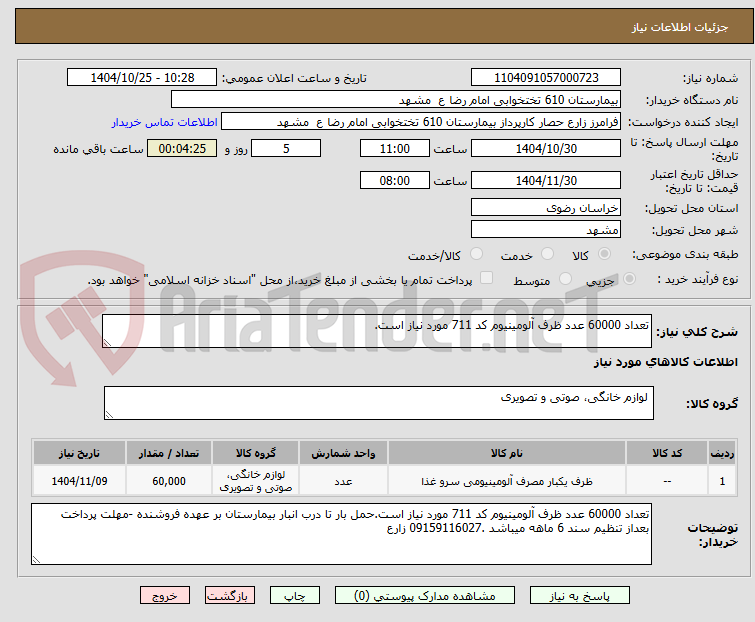Click the گروه کالا text area
Viewport: 755px width, 622px height.
click(378, 403)
